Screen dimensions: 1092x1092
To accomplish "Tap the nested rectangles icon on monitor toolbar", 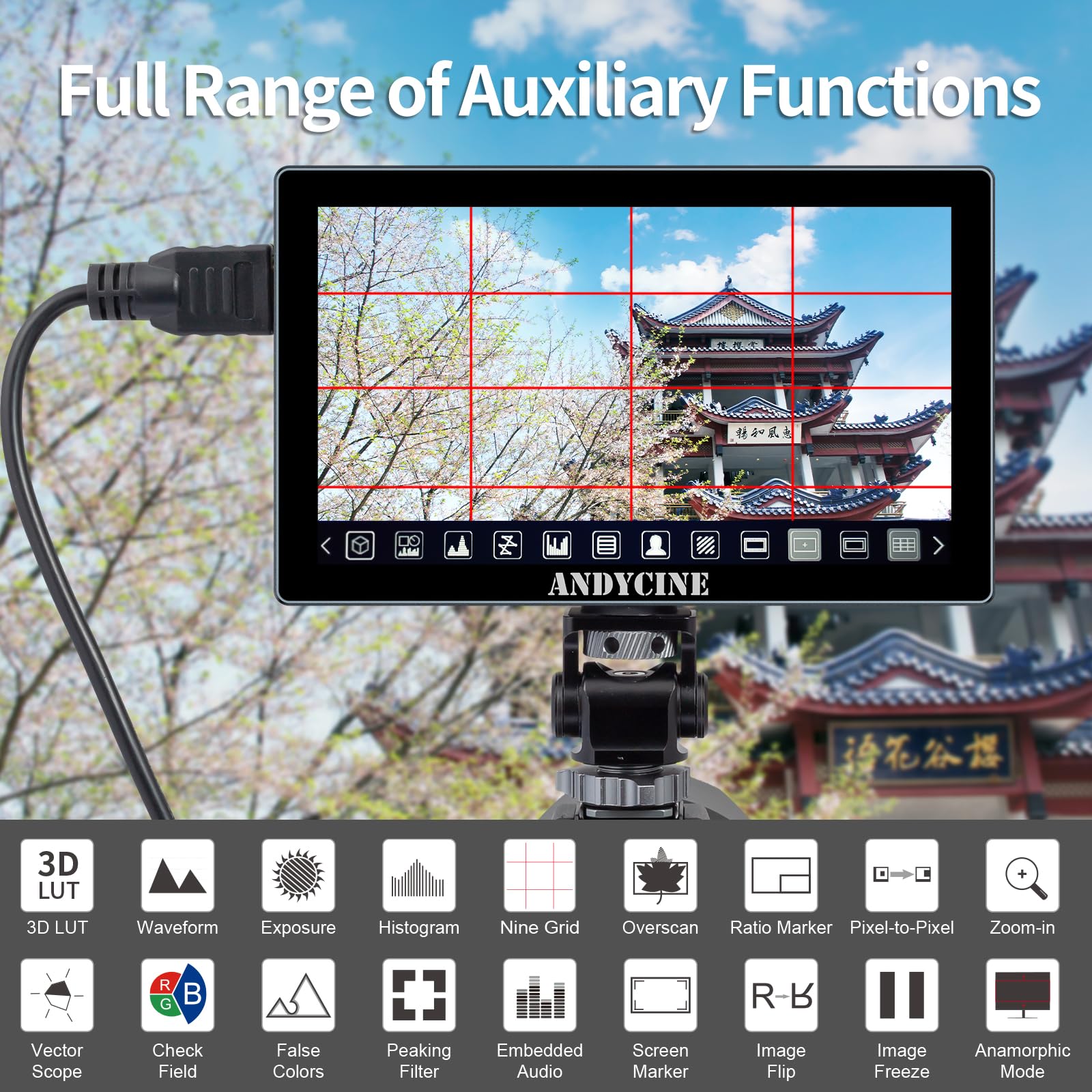I will [x=854, y=545].
